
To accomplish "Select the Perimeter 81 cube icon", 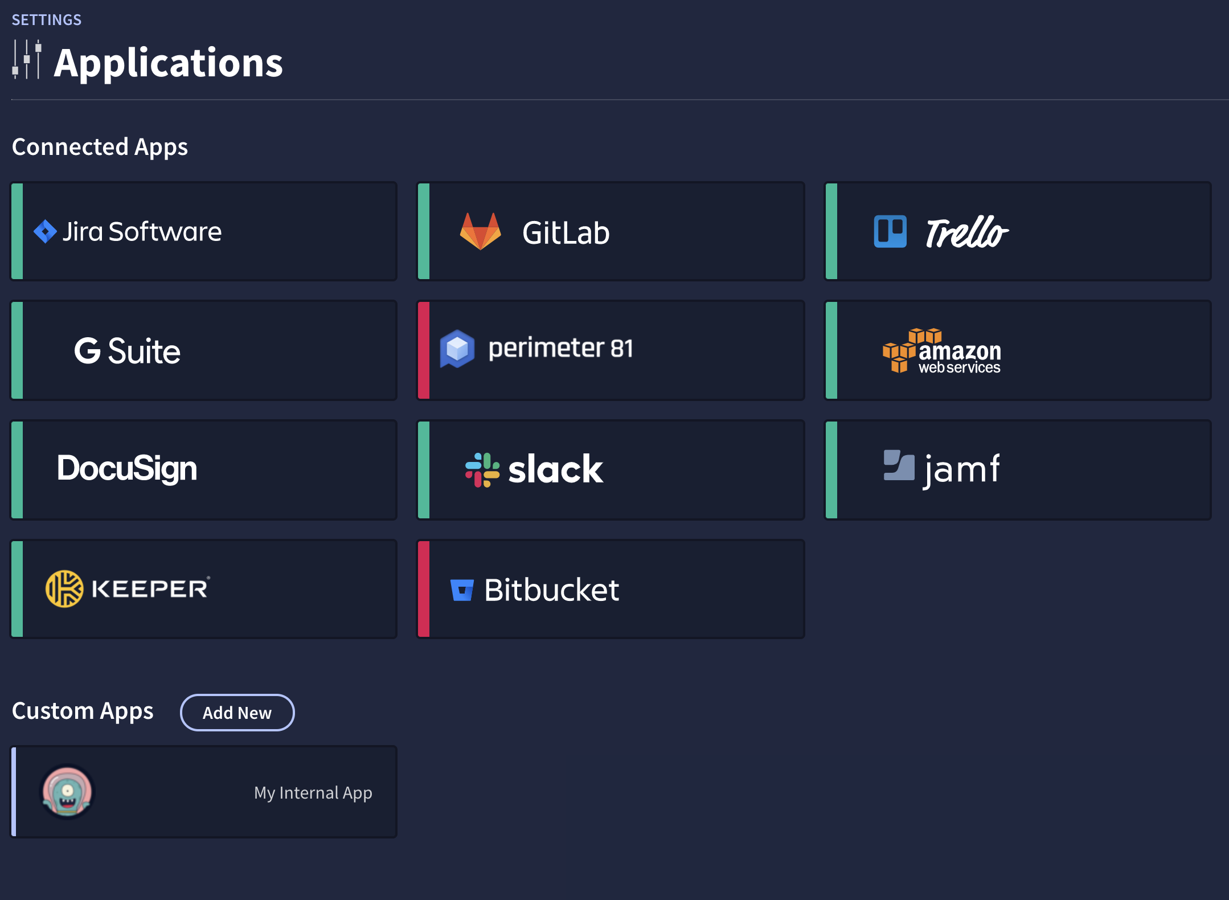I will coord(457,350).
